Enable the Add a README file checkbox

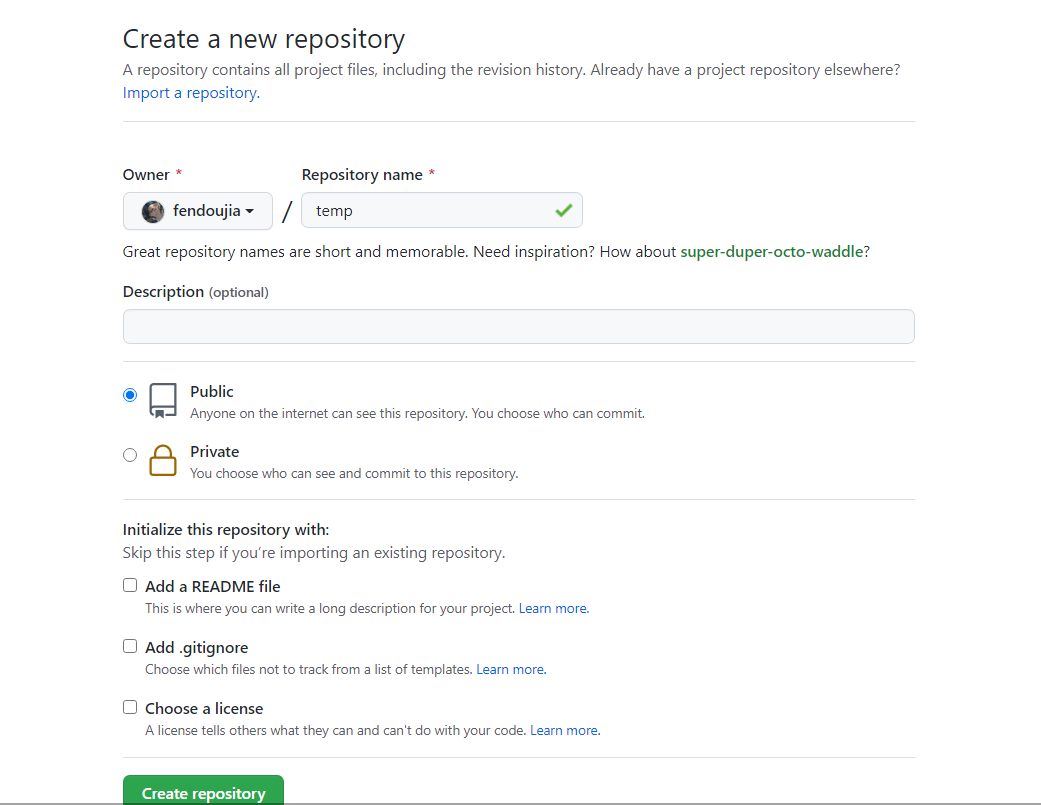point(130,585)
